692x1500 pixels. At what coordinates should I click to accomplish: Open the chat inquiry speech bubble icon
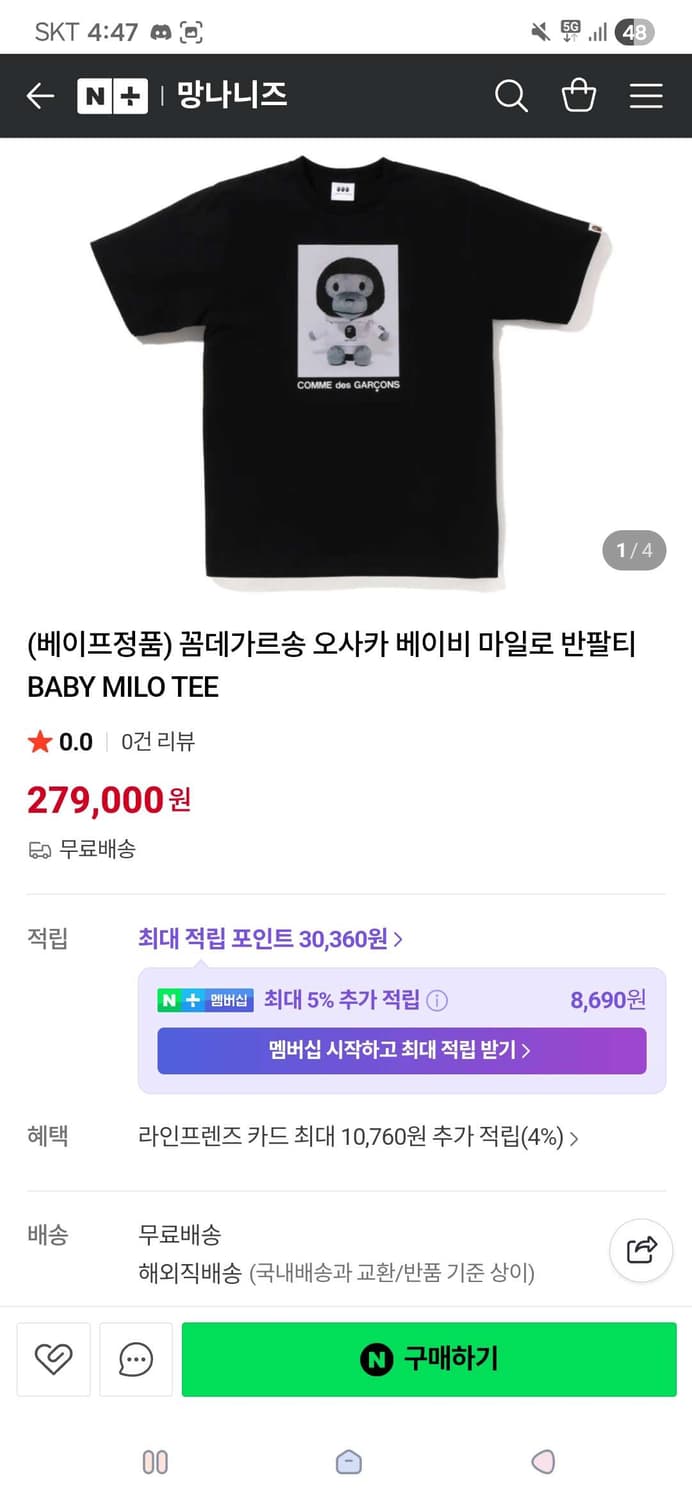point(135,1359)
